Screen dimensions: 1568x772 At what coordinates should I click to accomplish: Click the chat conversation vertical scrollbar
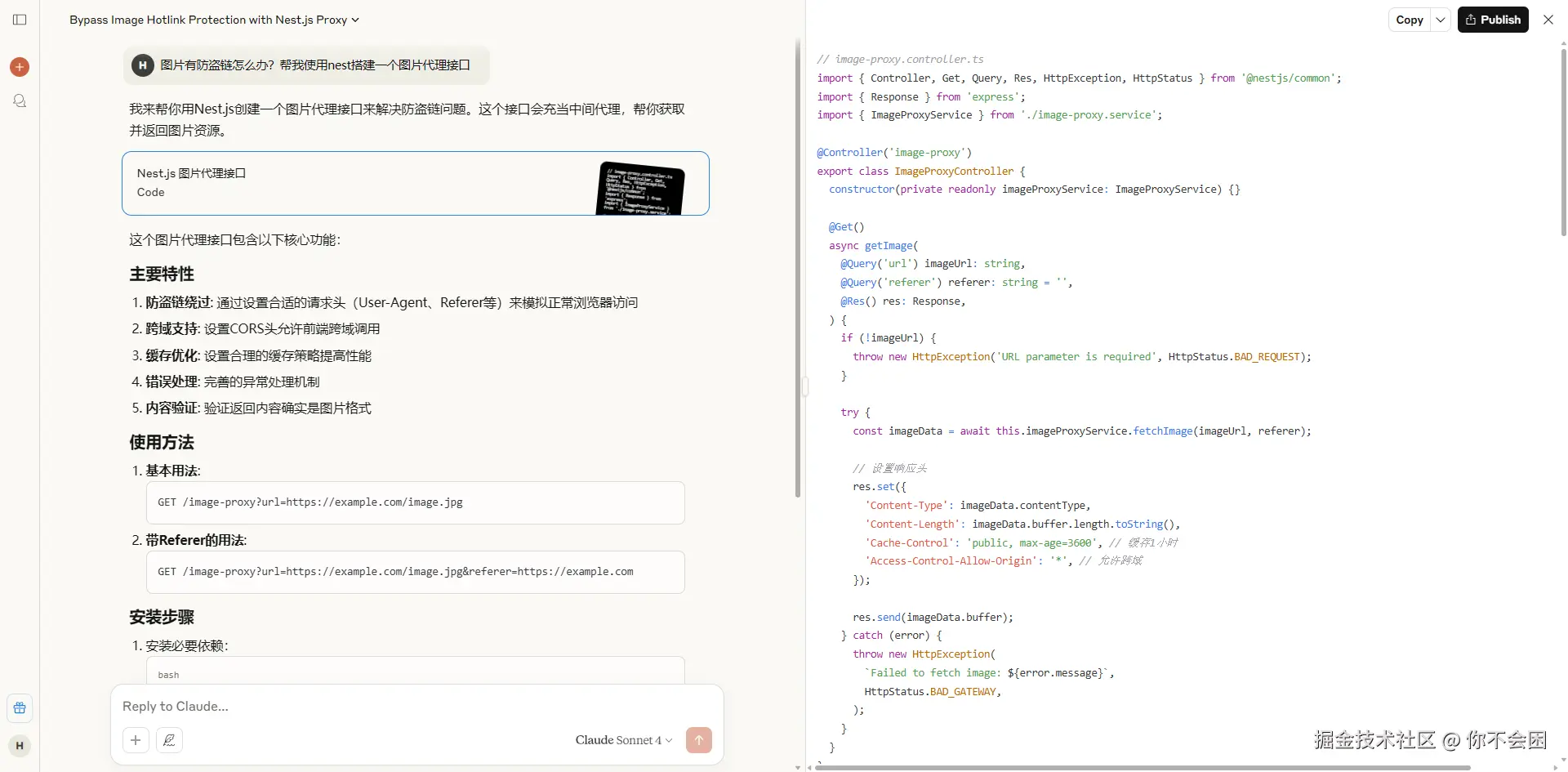(x=798, y=268)
